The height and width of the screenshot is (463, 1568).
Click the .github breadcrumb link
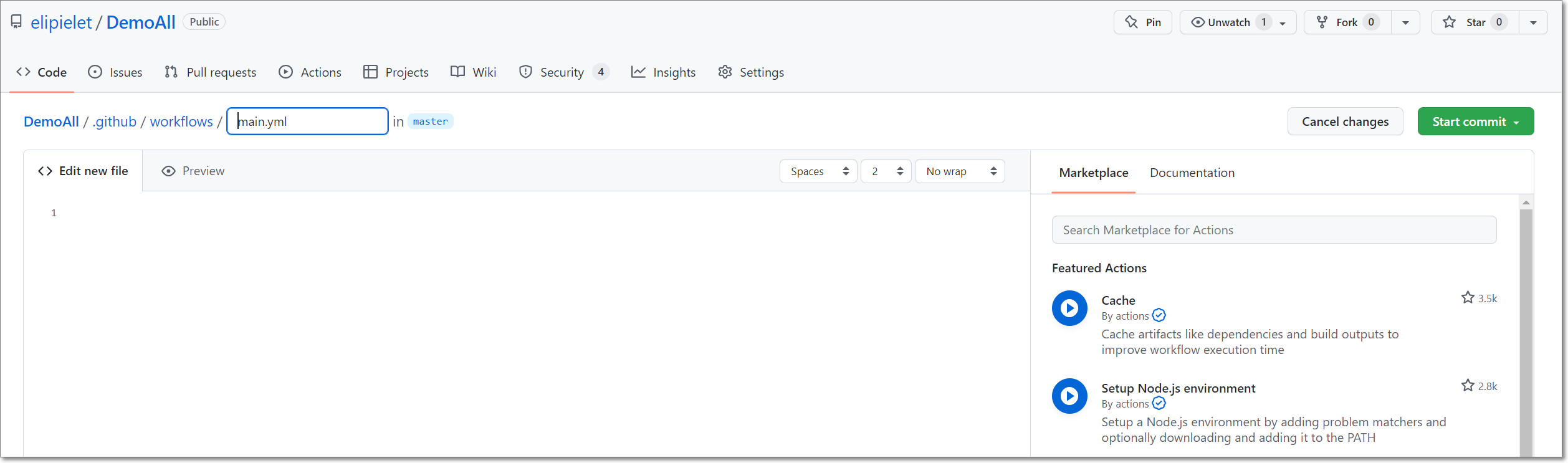pos(114,122)
